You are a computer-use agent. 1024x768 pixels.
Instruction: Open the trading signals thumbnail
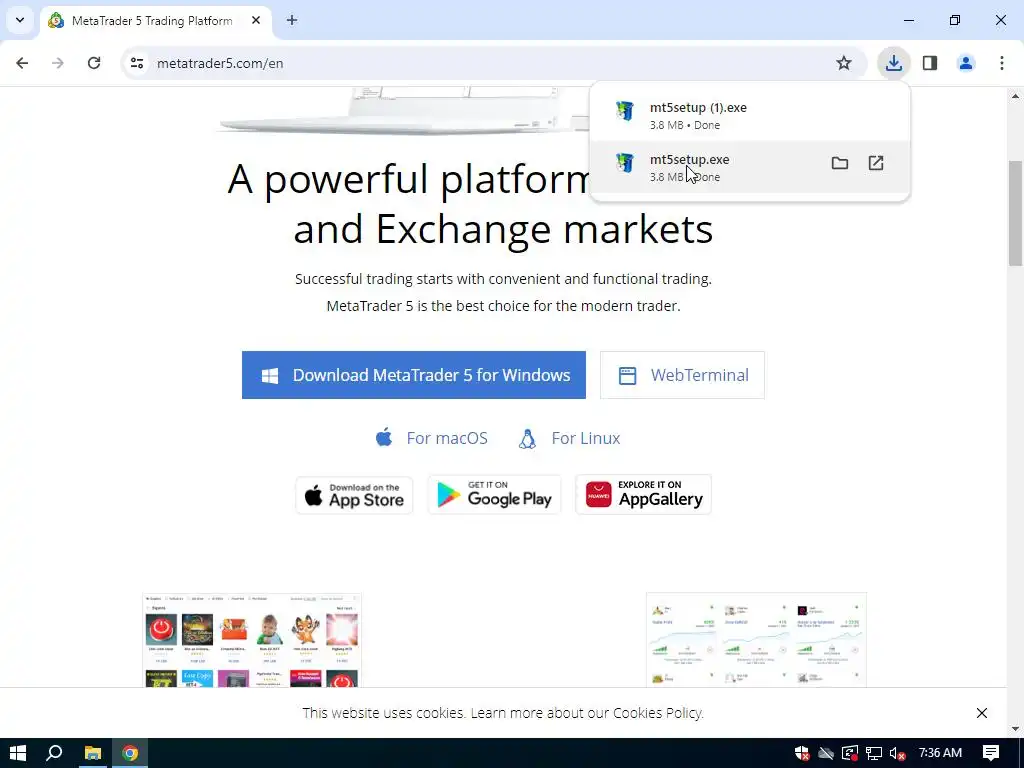pyautogui.click(x=756, y=640)
